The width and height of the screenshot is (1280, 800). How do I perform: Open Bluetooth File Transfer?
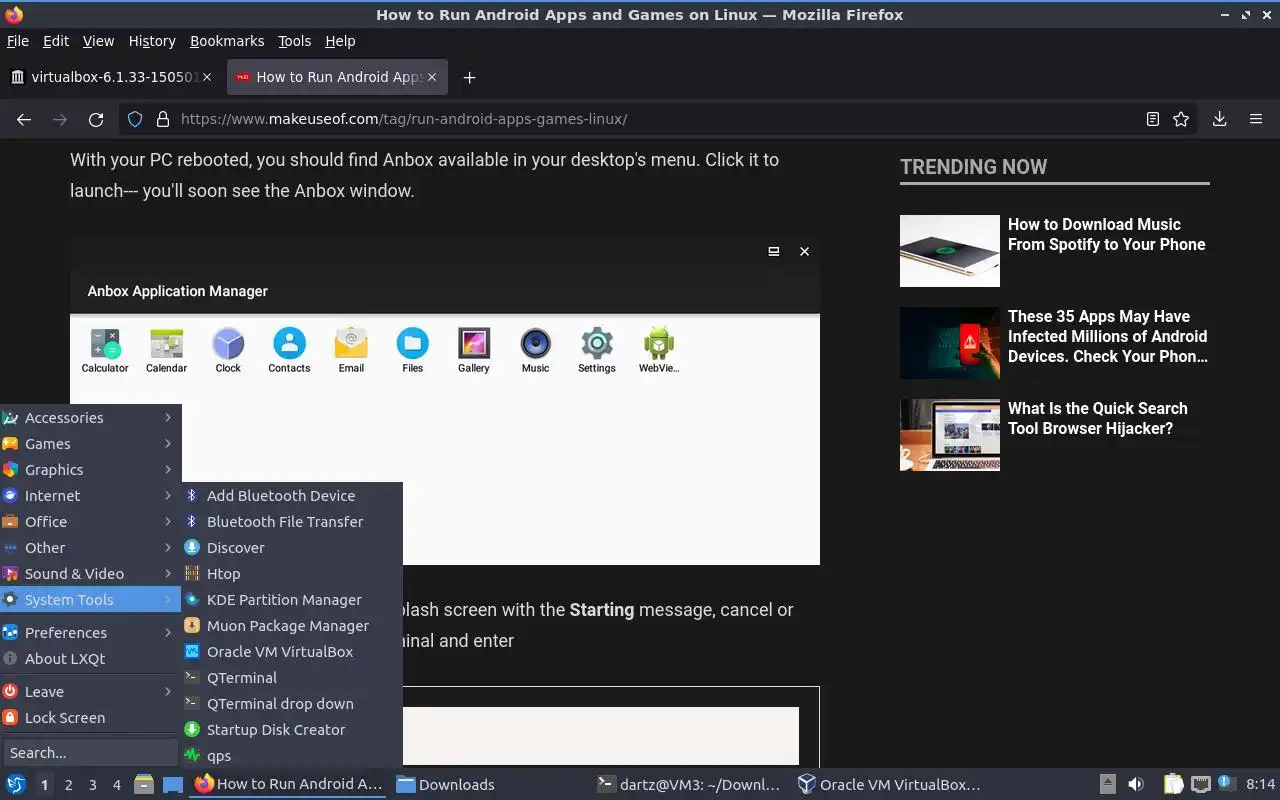[292, 522]
